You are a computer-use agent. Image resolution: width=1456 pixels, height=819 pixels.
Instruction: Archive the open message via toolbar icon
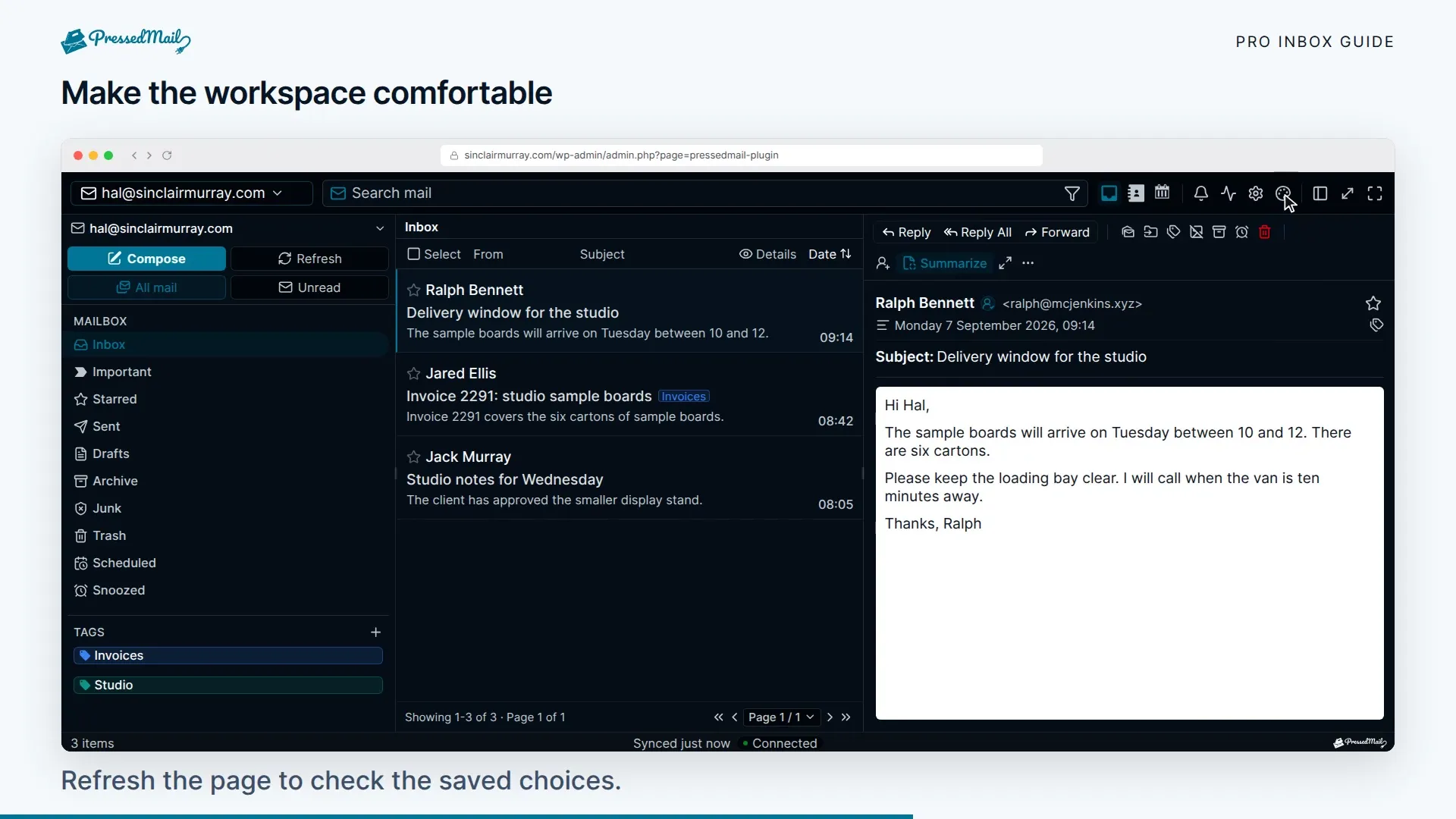click(1219, 232)
